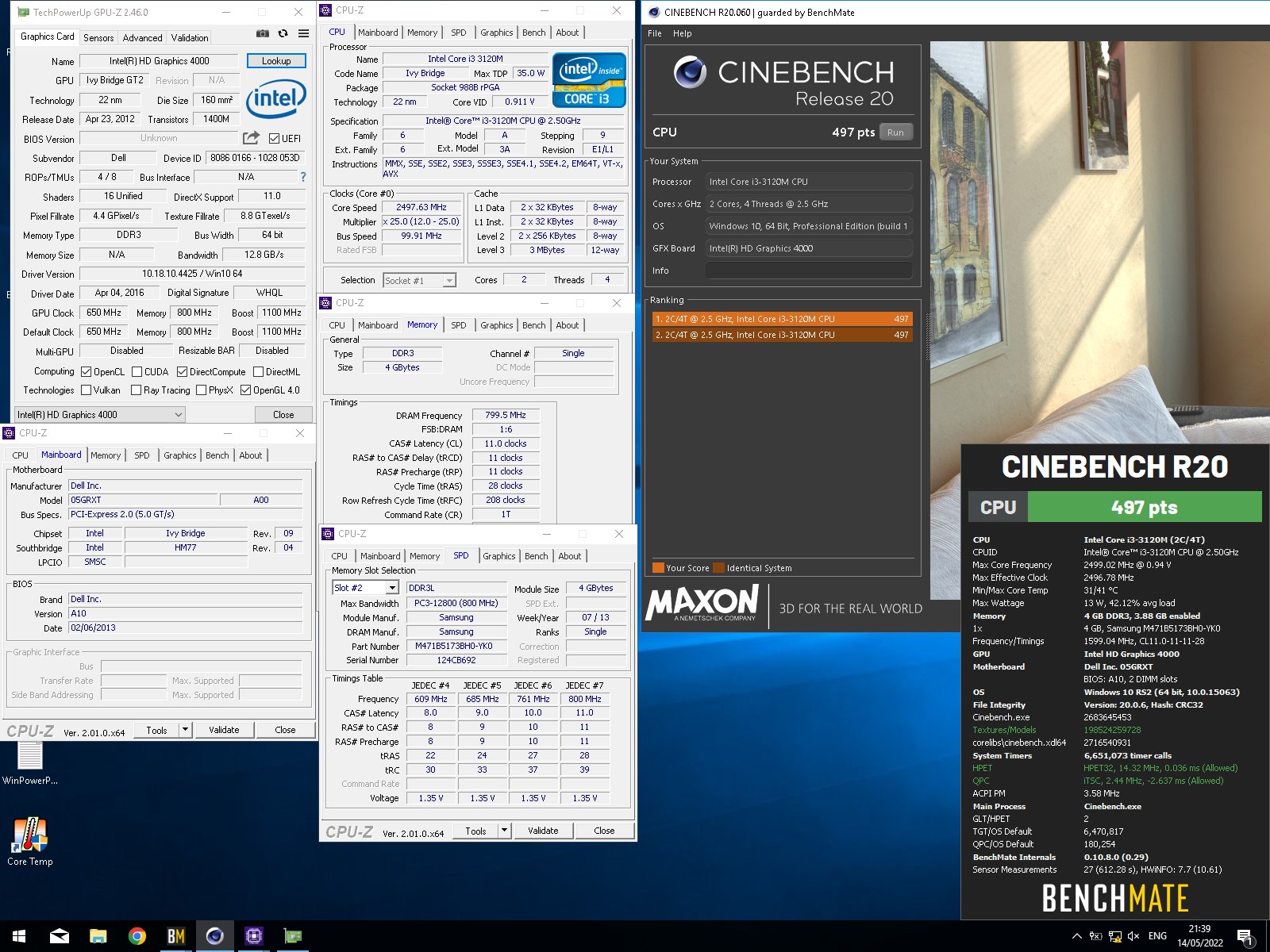This screenshot has height=952, width=1270.
Task: Take a GPU-Z screenshot with camera icon
Action: 263,33
